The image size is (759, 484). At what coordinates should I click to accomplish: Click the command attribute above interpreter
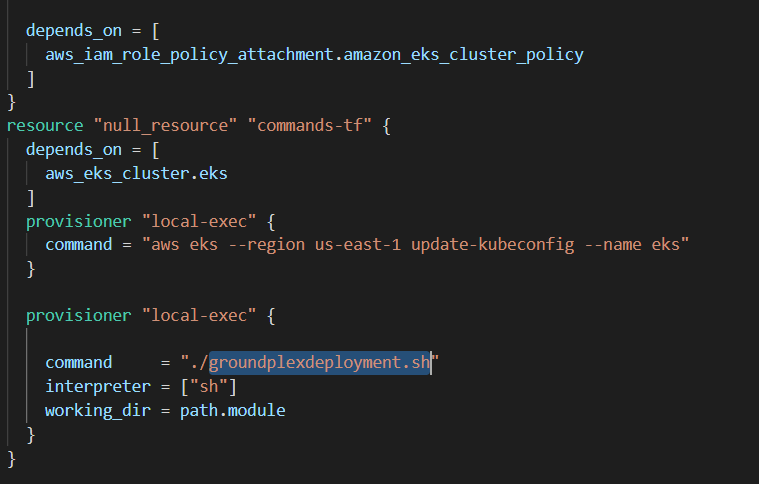pyautogui.click(x=79, y=363)
